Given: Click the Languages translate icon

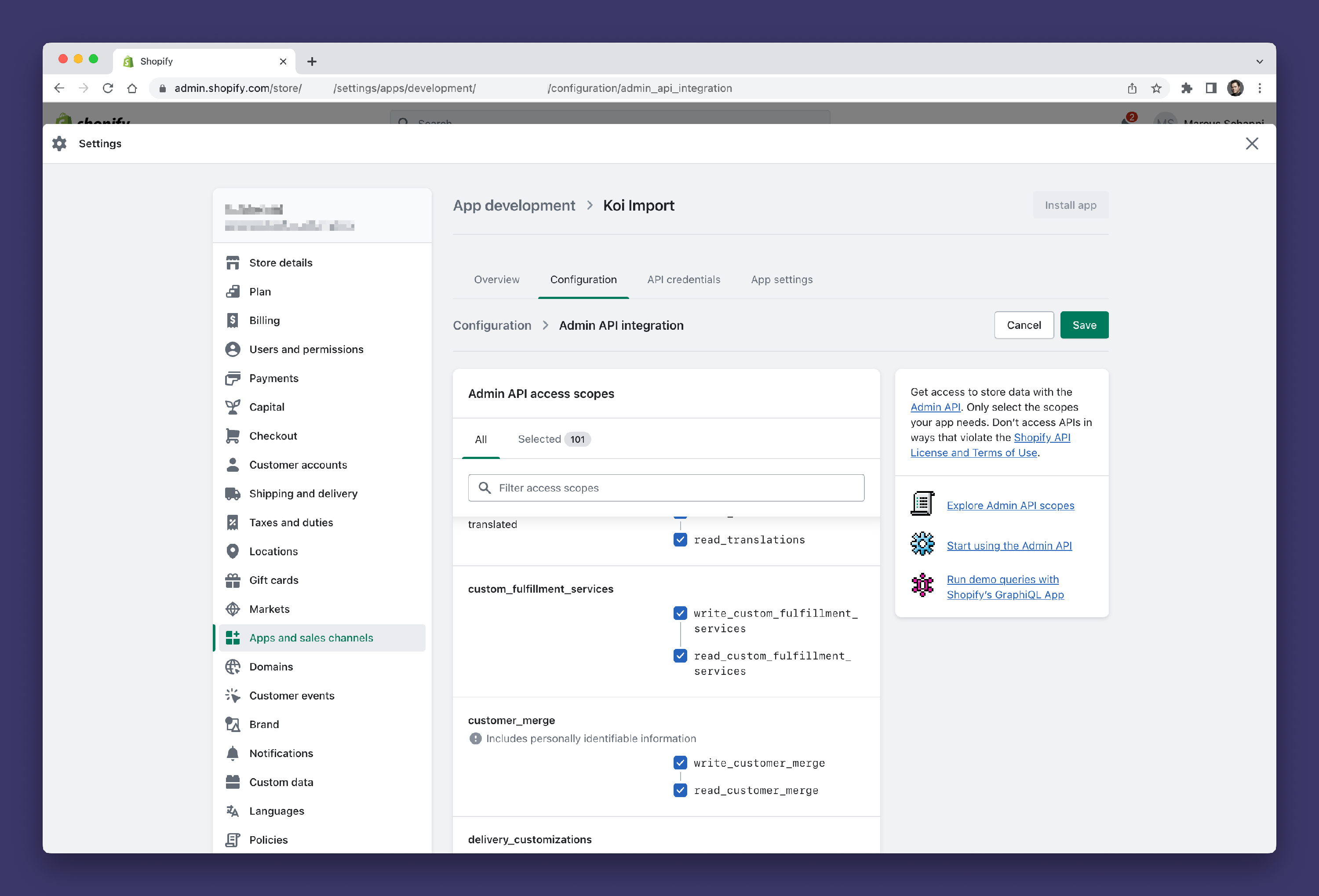Looking at the screenshot, I should 232,811.
